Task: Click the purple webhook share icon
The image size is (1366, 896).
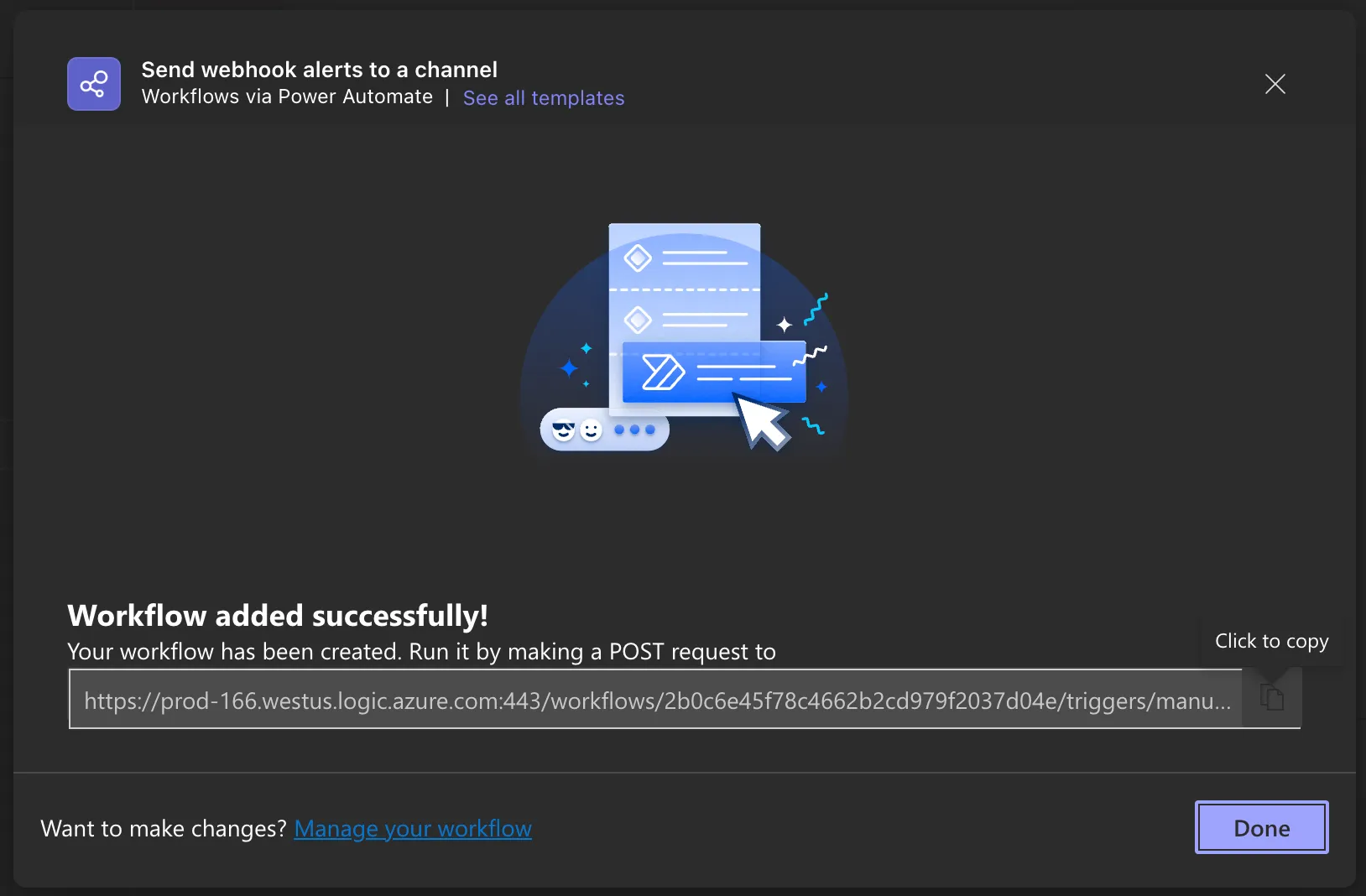Action: pos(94,84)
